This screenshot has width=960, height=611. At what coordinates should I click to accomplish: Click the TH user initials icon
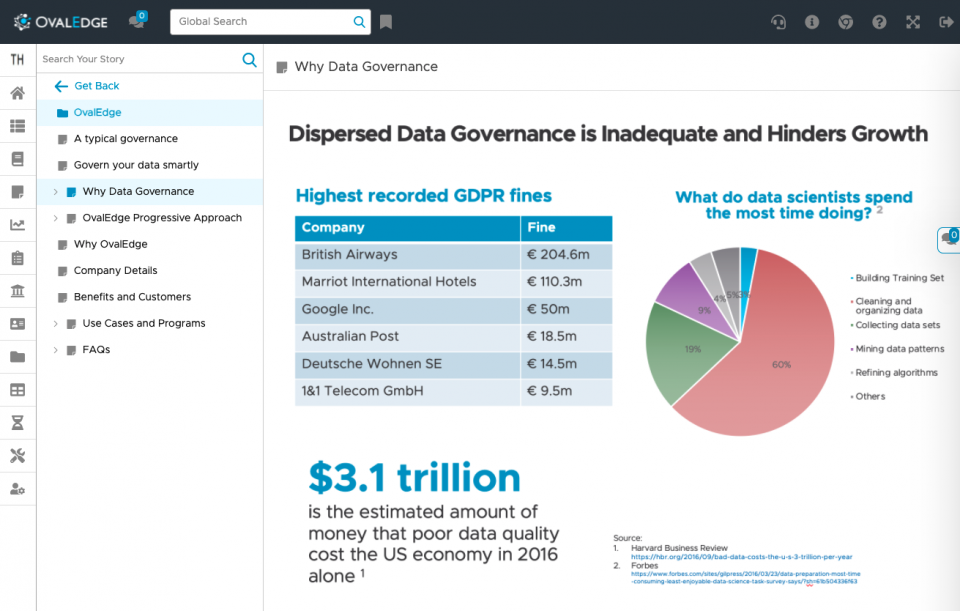(x=17, y=59)
